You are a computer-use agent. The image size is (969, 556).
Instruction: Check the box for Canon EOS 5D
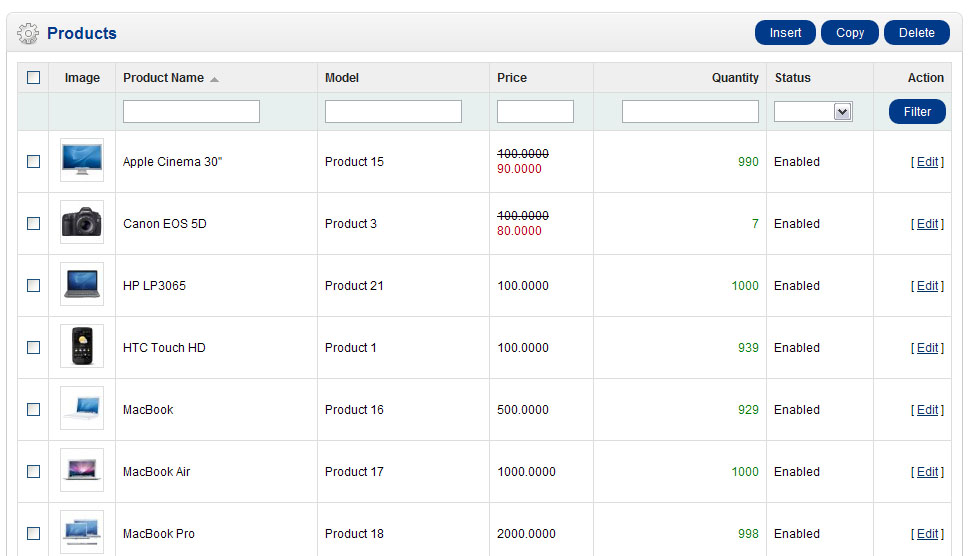[x=34, y=224]
